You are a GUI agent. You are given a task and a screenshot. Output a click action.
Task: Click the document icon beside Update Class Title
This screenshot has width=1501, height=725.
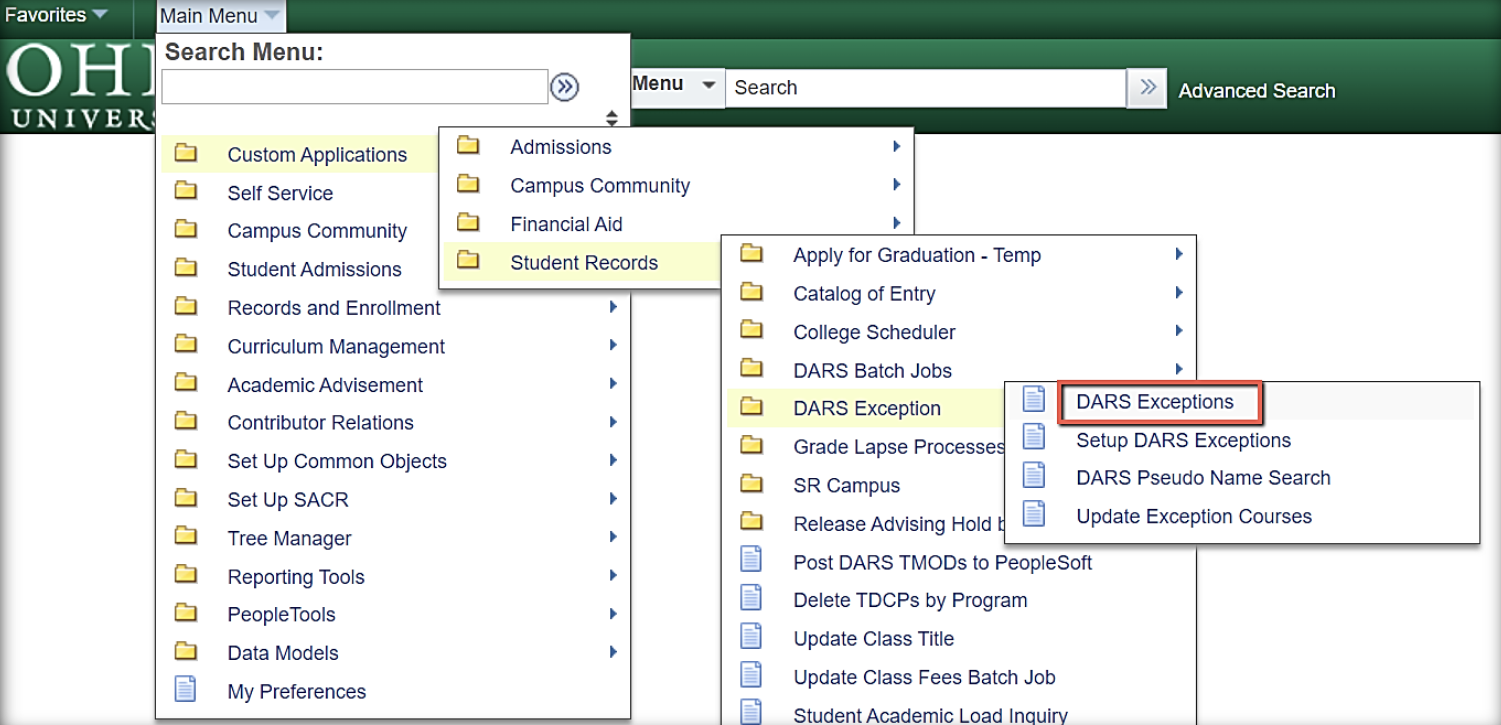[751, 637]
